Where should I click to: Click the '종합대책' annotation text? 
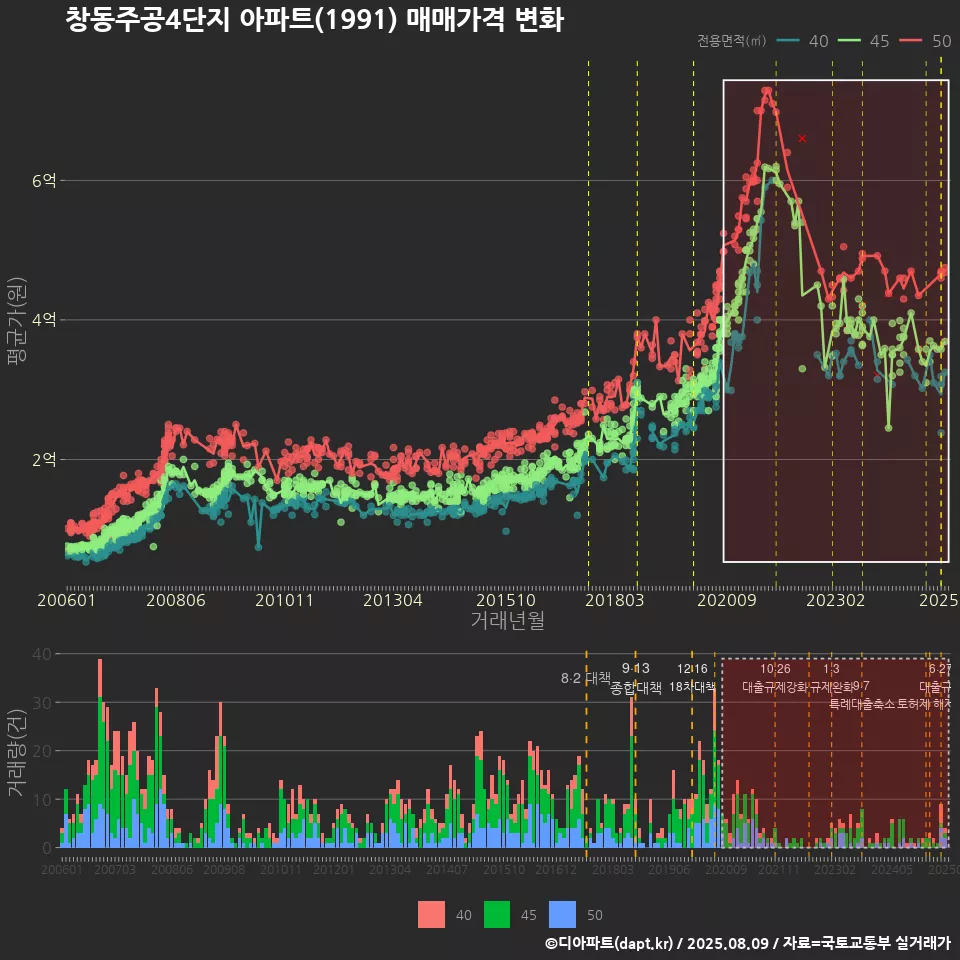pyautogui.click(x=636, y=688)
